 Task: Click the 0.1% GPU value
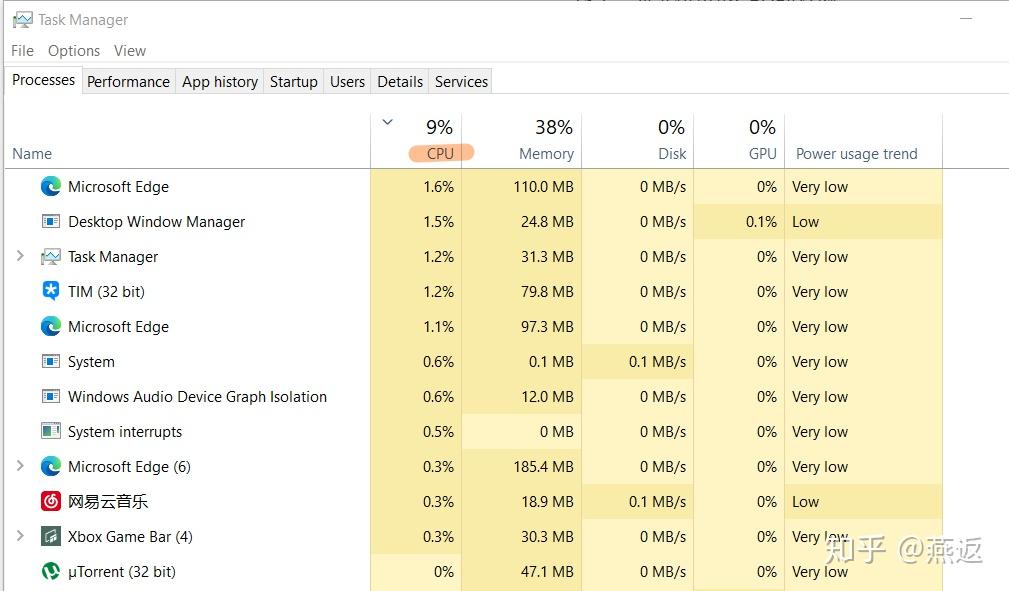tap(761, 221)
